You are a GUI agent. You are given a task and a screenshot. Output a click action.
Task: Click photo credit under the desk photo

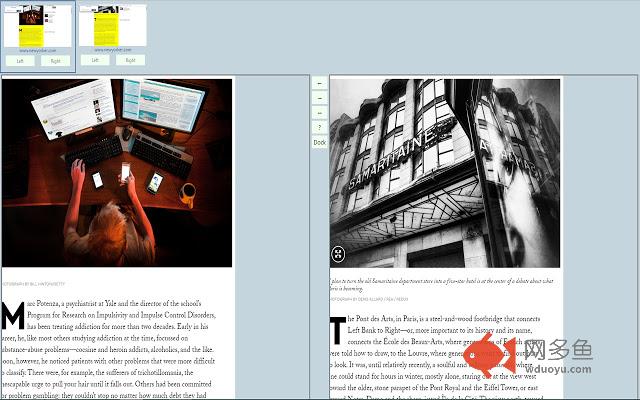pos(40,284)
